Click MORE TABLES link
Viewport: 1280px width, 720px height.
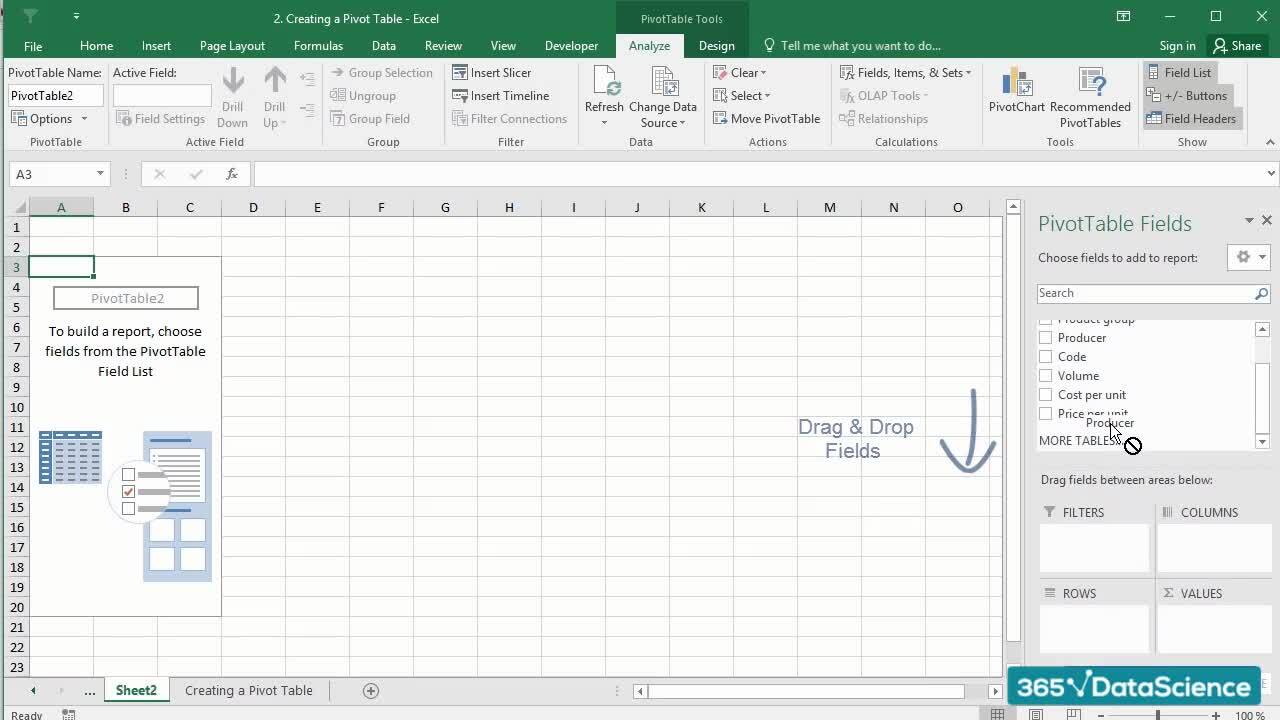tap(1076, 440)
